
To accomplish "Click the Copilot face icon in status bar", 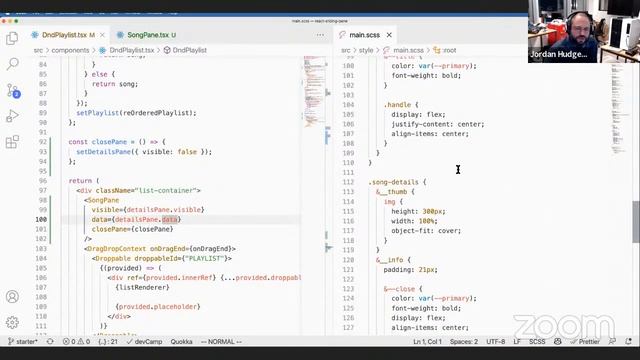I will click(x=558, y=342).
